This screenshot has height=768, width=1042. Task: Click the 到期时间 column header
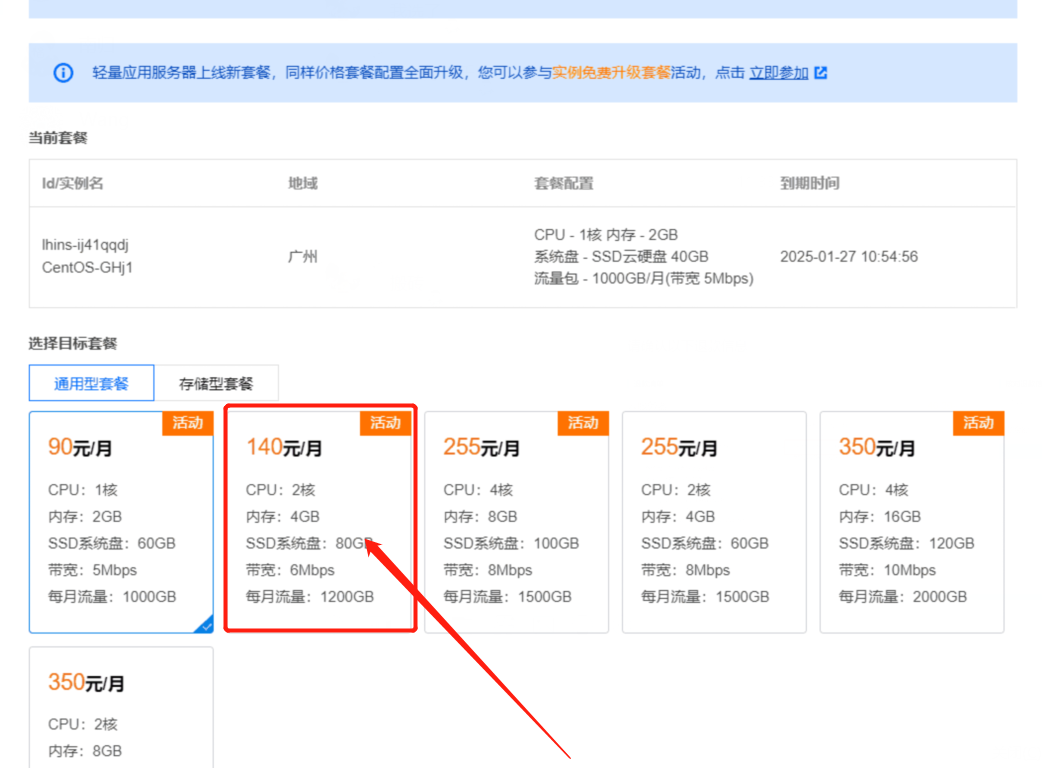coord(809,183)
